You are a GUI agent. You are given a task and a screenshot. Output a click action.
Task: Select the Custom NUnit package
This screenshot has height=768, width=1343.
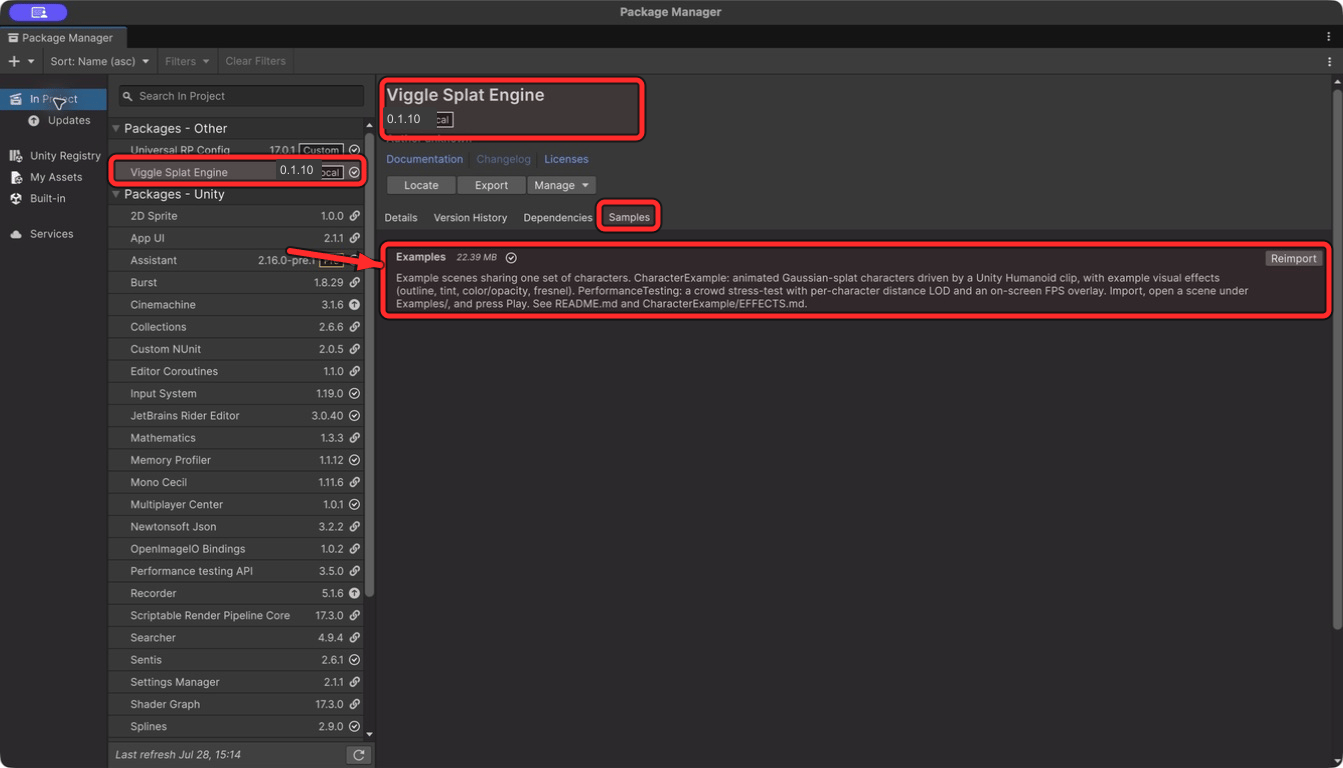coord(236,349)
